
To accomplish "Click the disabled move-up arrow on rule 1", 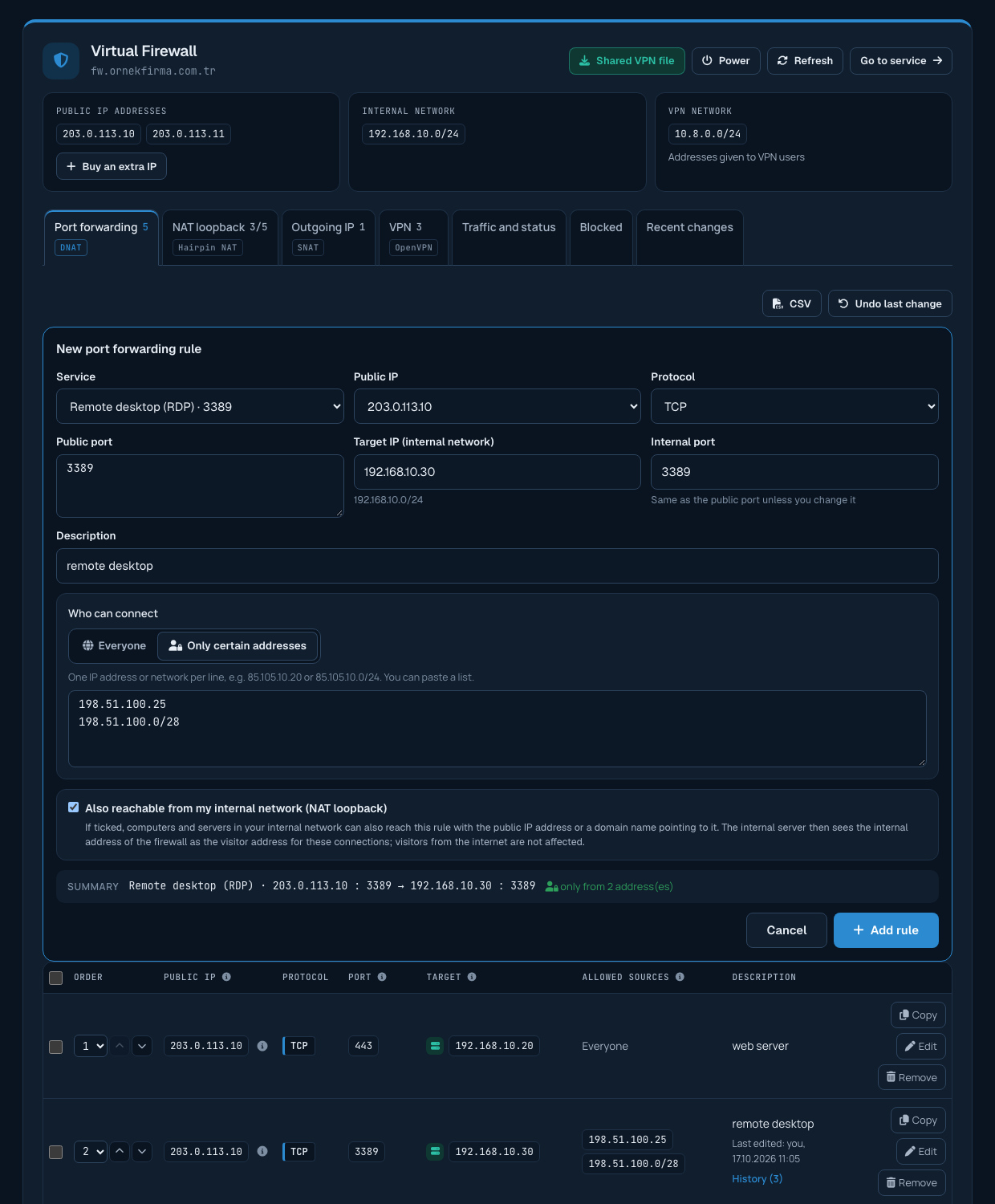I will [x=120, y=1046].
